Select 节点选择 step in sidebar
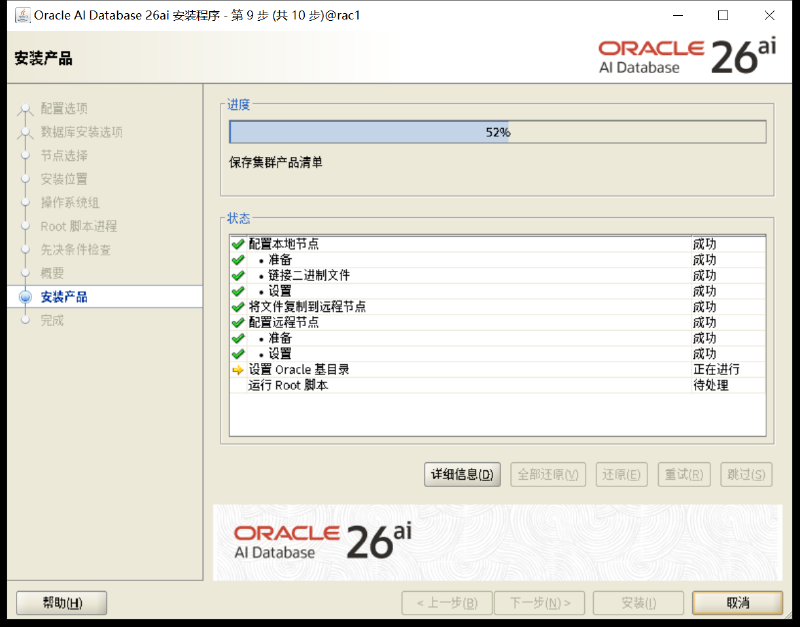The height and width of the screenshot is (627, 800). pyautogui.click(x=64, y=156)
